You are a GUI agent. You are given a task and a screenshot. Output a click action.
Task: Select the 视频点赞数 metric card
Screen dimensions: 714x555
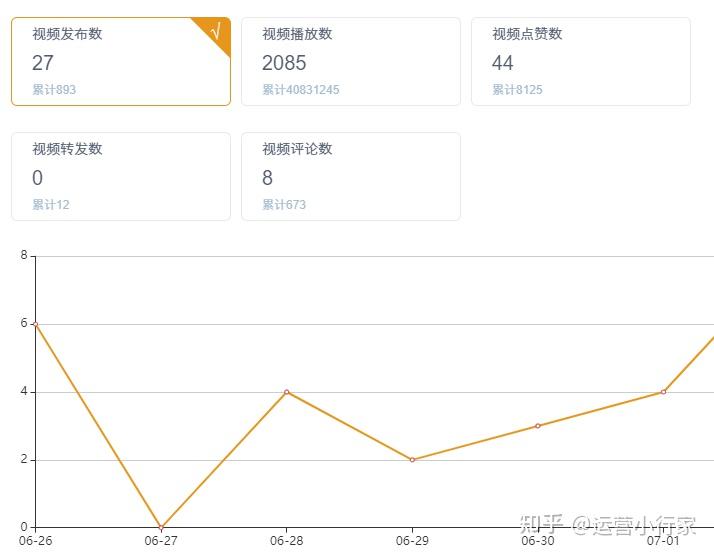point(580,61)
